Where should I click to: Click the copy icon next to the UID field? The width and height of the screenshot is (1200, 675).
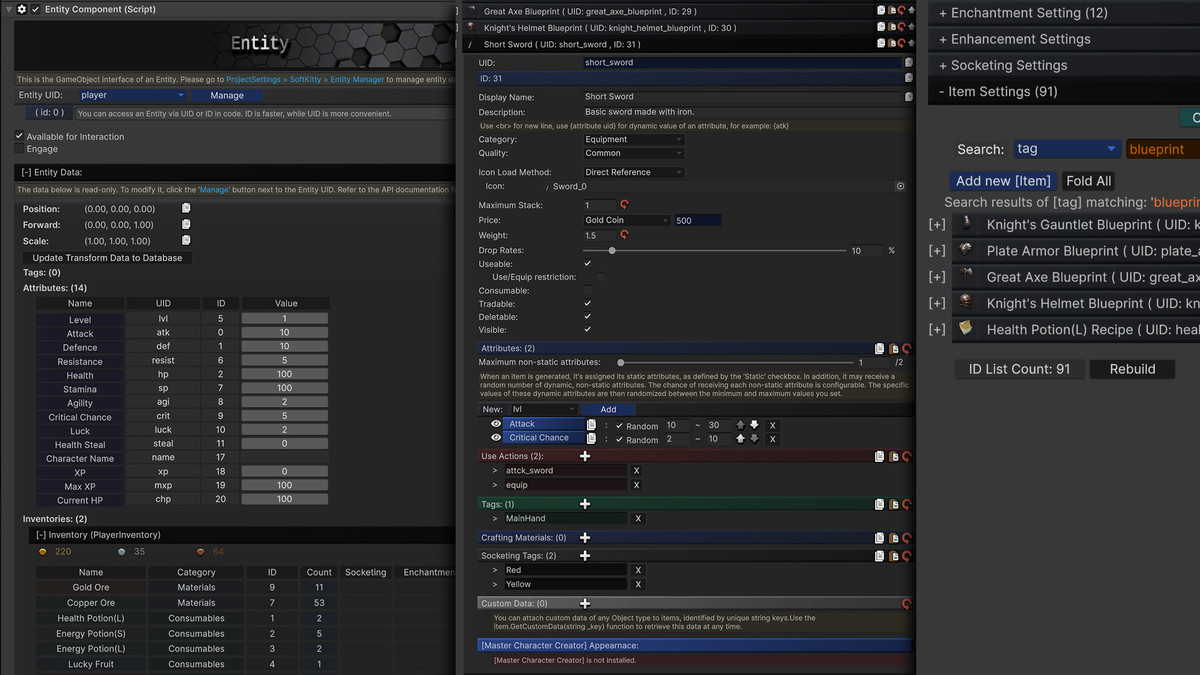[x=907, y=62]
